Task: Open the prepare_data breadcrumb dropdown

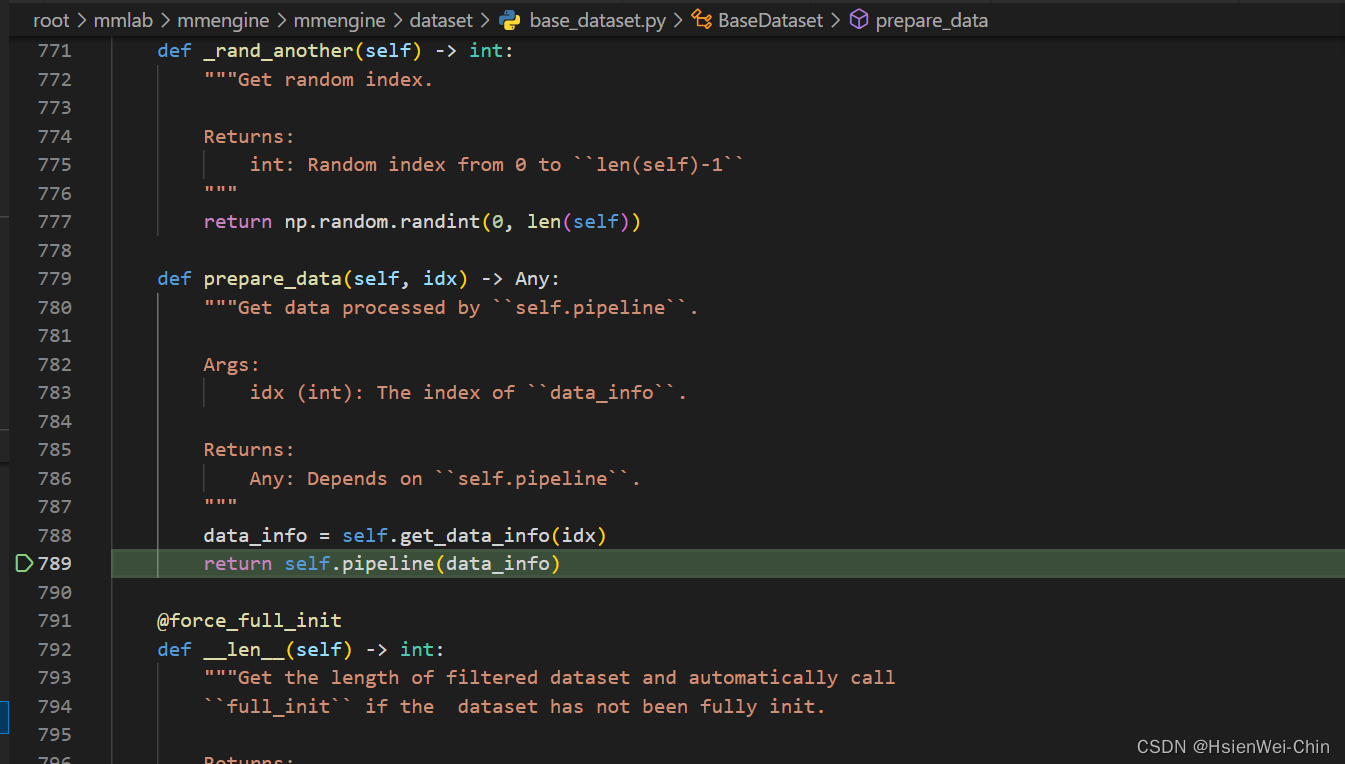Action: 931,20
